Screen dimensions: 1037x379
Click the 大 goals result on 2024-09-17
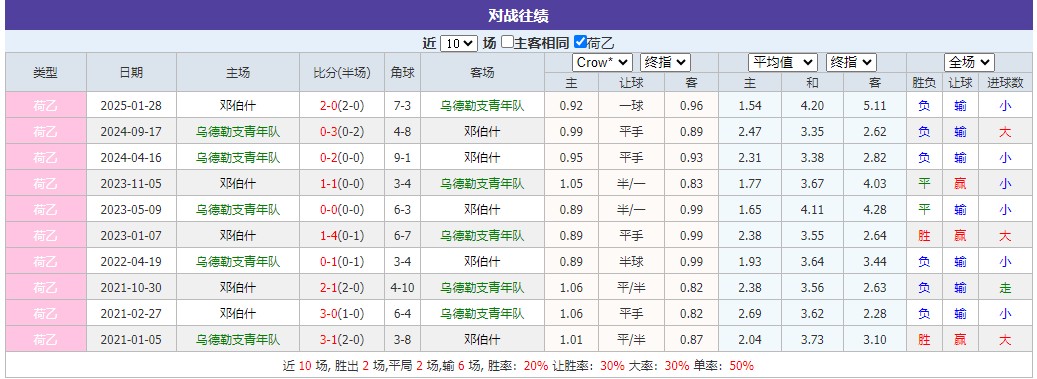click(x=1005, y=132)
